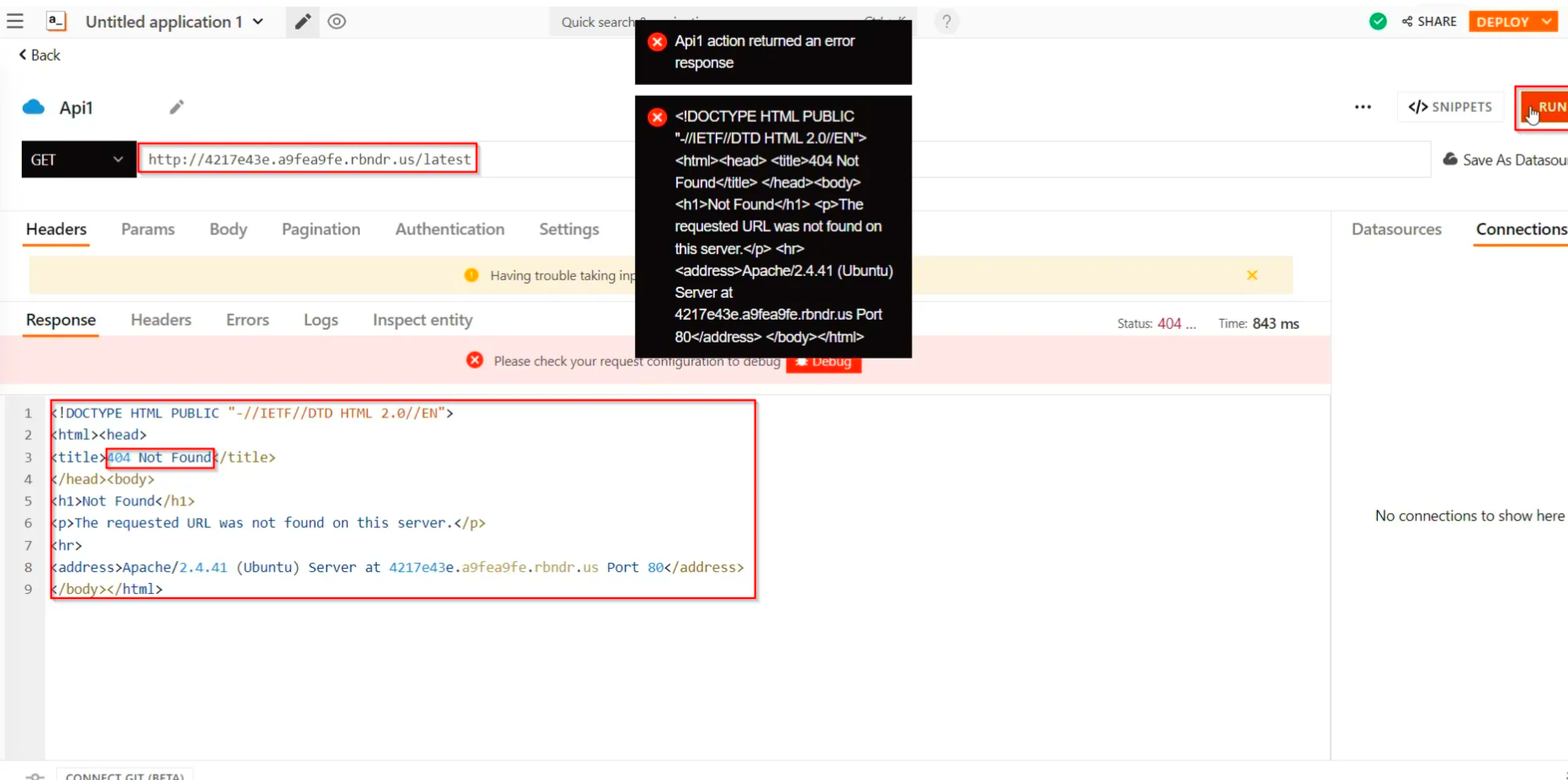
Task: Open the Errors tab
Action: pyautogui.click(x=247, y=320)
